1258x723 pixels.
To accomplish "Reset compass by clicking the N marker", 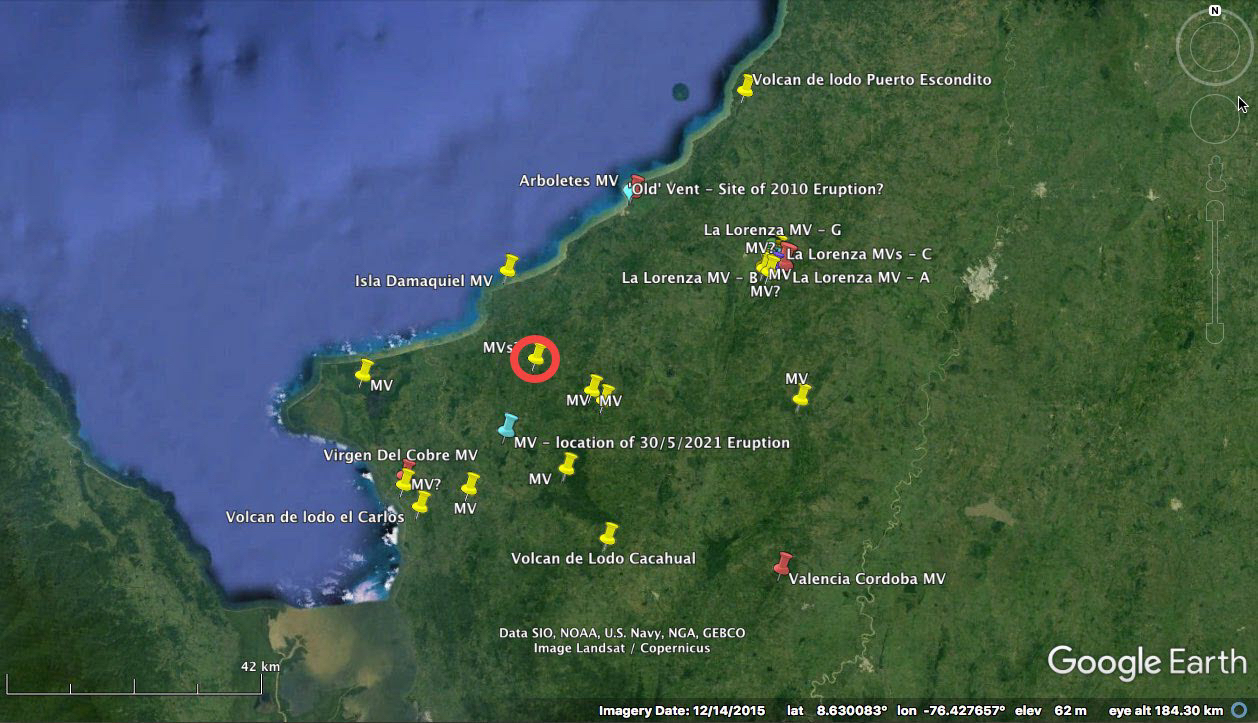I will (x=1214, y=11).
